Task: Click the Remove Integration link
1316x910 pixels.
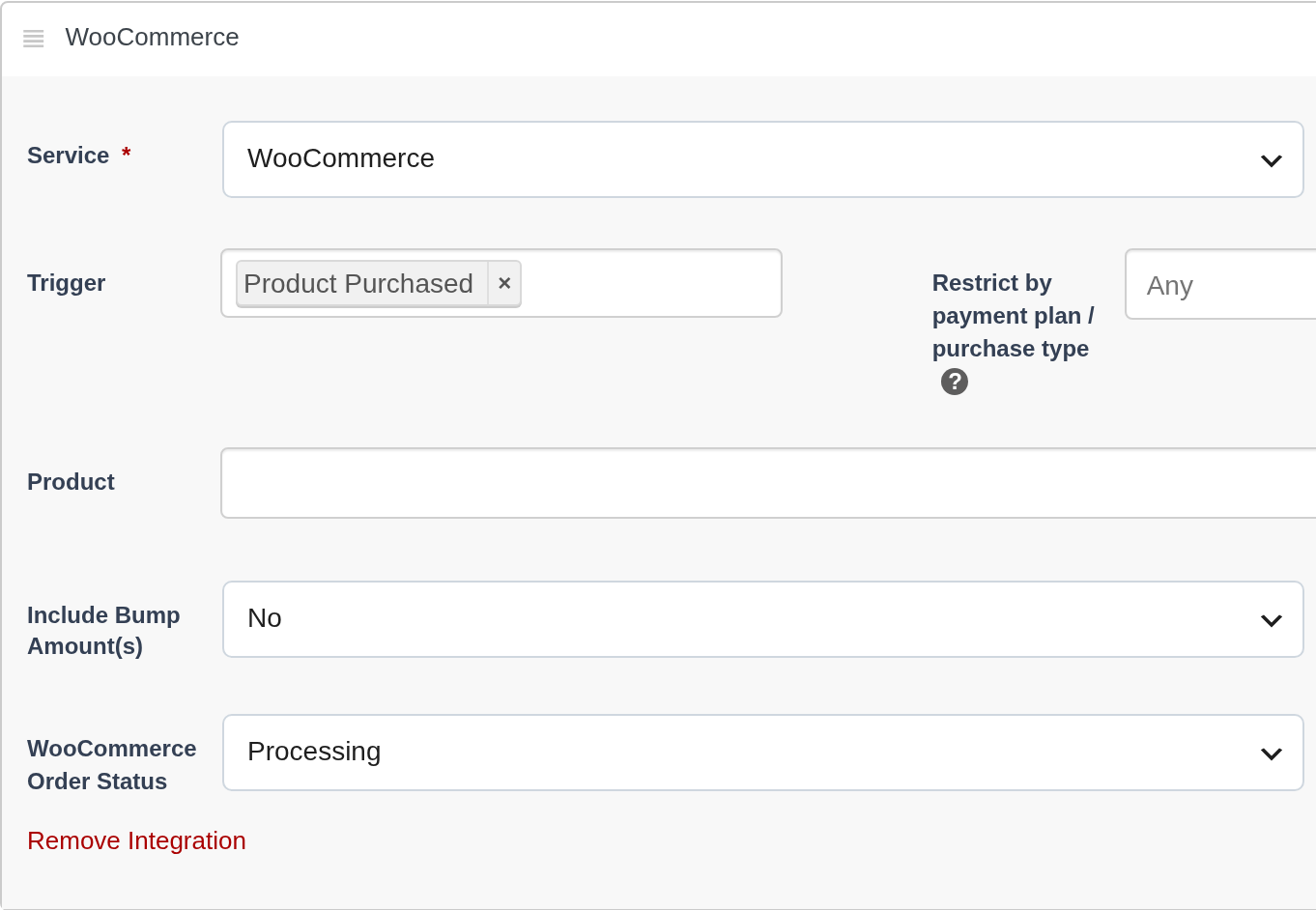Action: coord(136,840)
